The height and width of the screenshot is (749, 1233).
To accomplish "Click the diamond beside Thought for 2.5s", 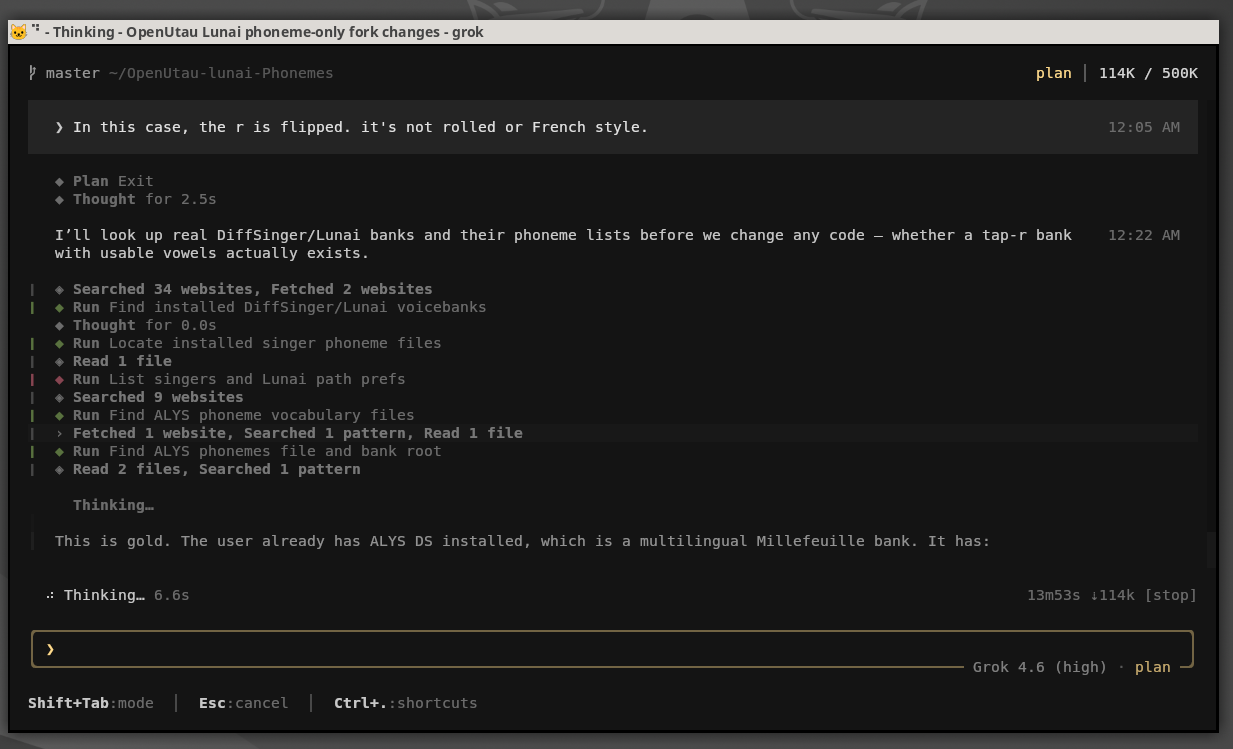I will click(60, 199).
